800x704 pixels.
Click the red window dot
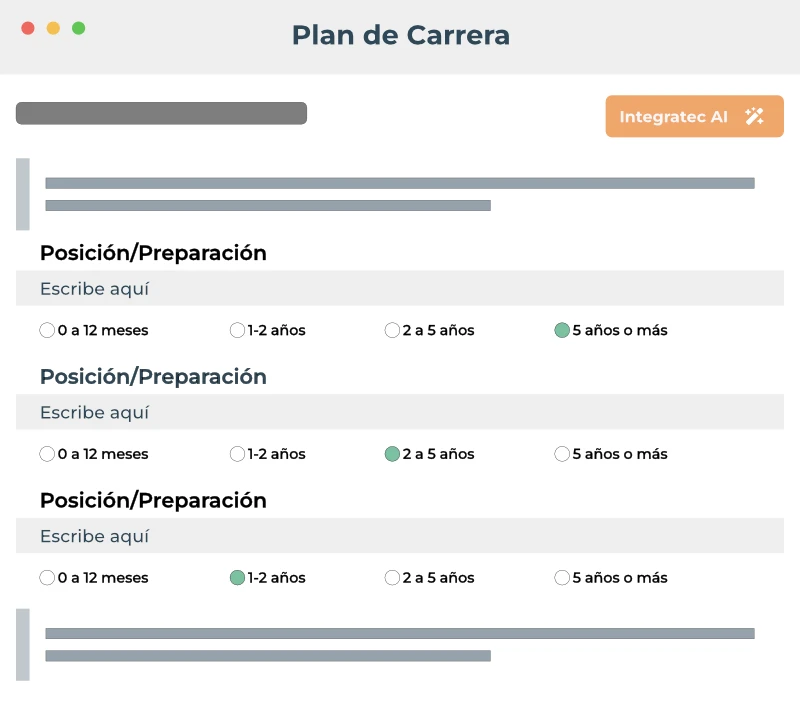tap(30, 28)
